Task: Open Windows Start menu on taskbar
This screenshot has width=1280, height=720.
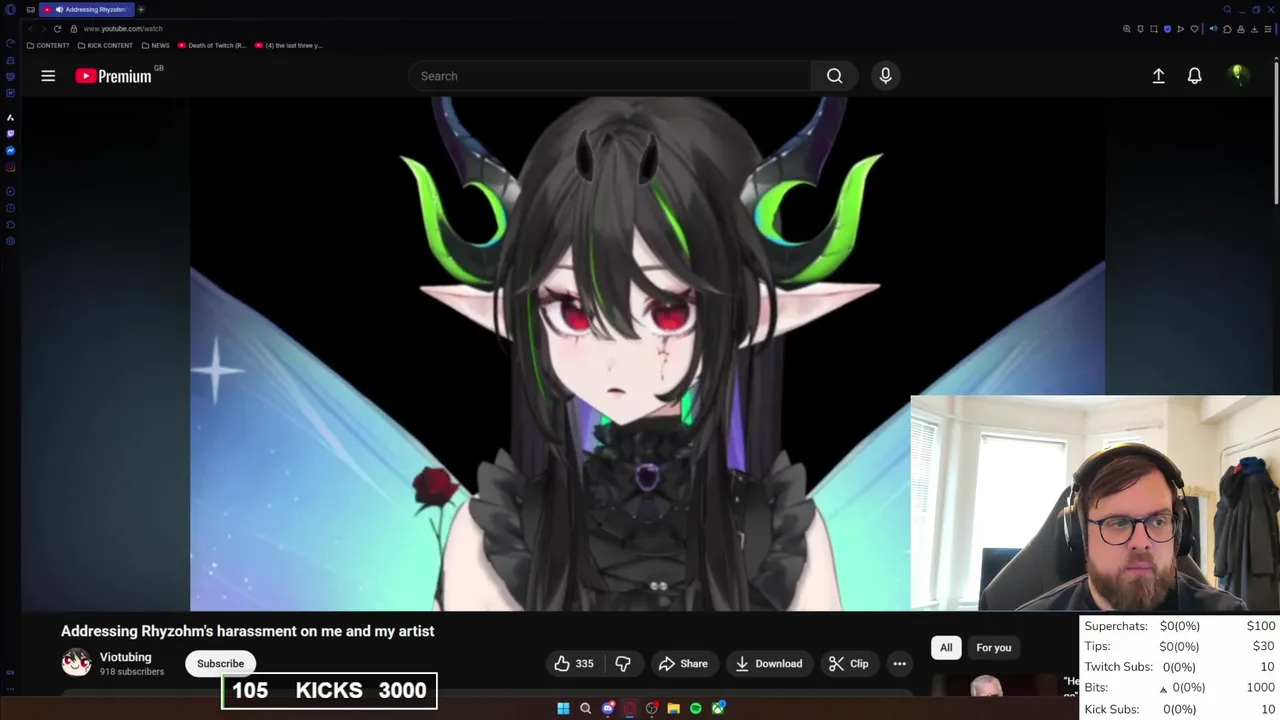Action: [563, 708]
